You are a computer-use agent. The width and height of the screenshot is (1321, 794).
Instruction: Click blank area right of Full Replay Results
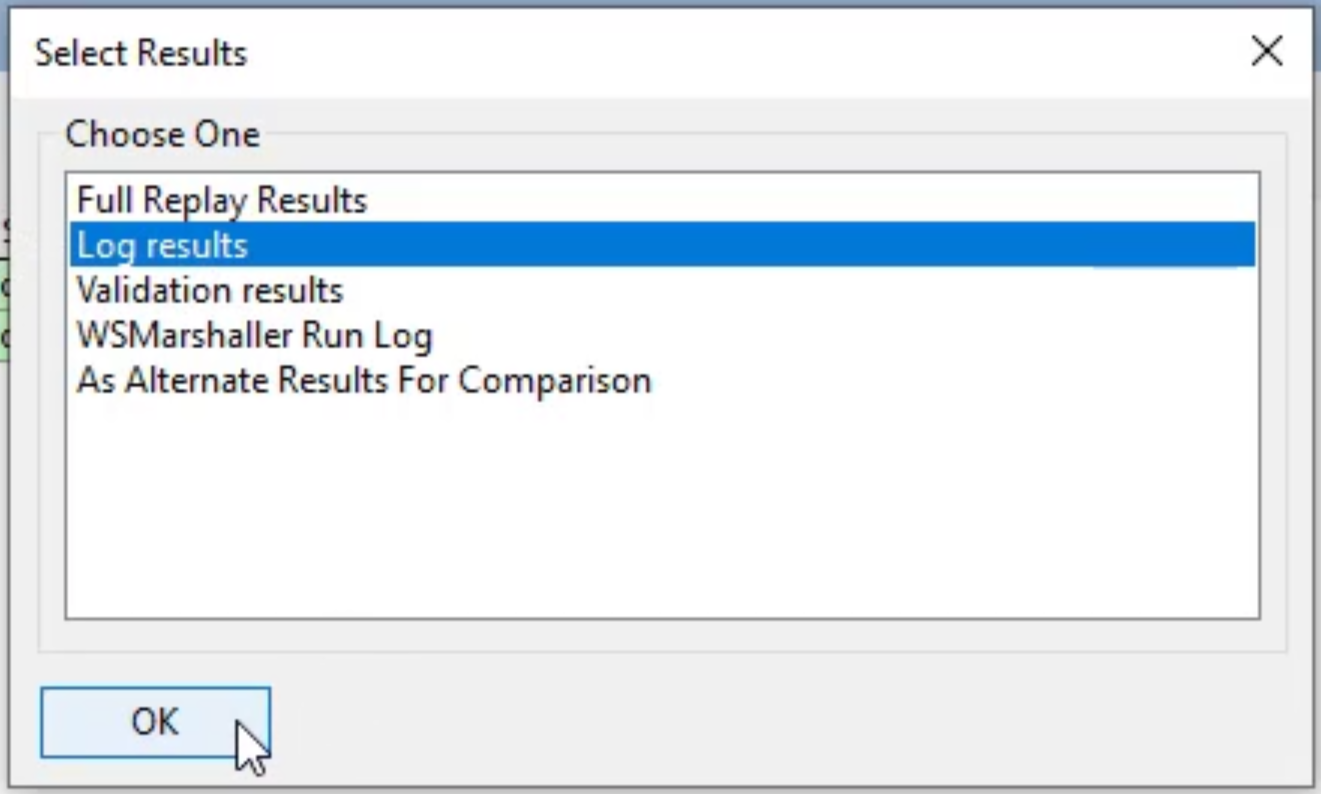[810, 200]
